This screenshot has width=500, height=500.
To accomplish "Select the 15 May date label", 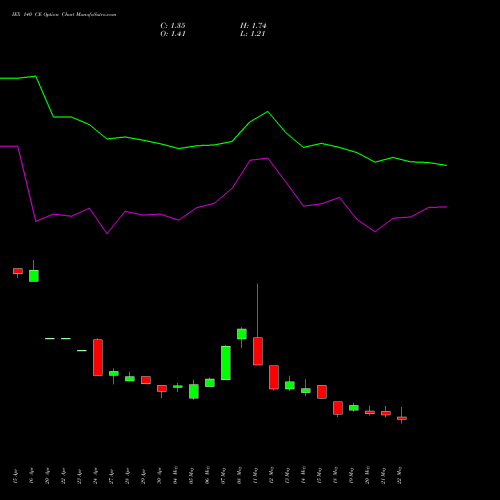I will click(x=319, y=475).
